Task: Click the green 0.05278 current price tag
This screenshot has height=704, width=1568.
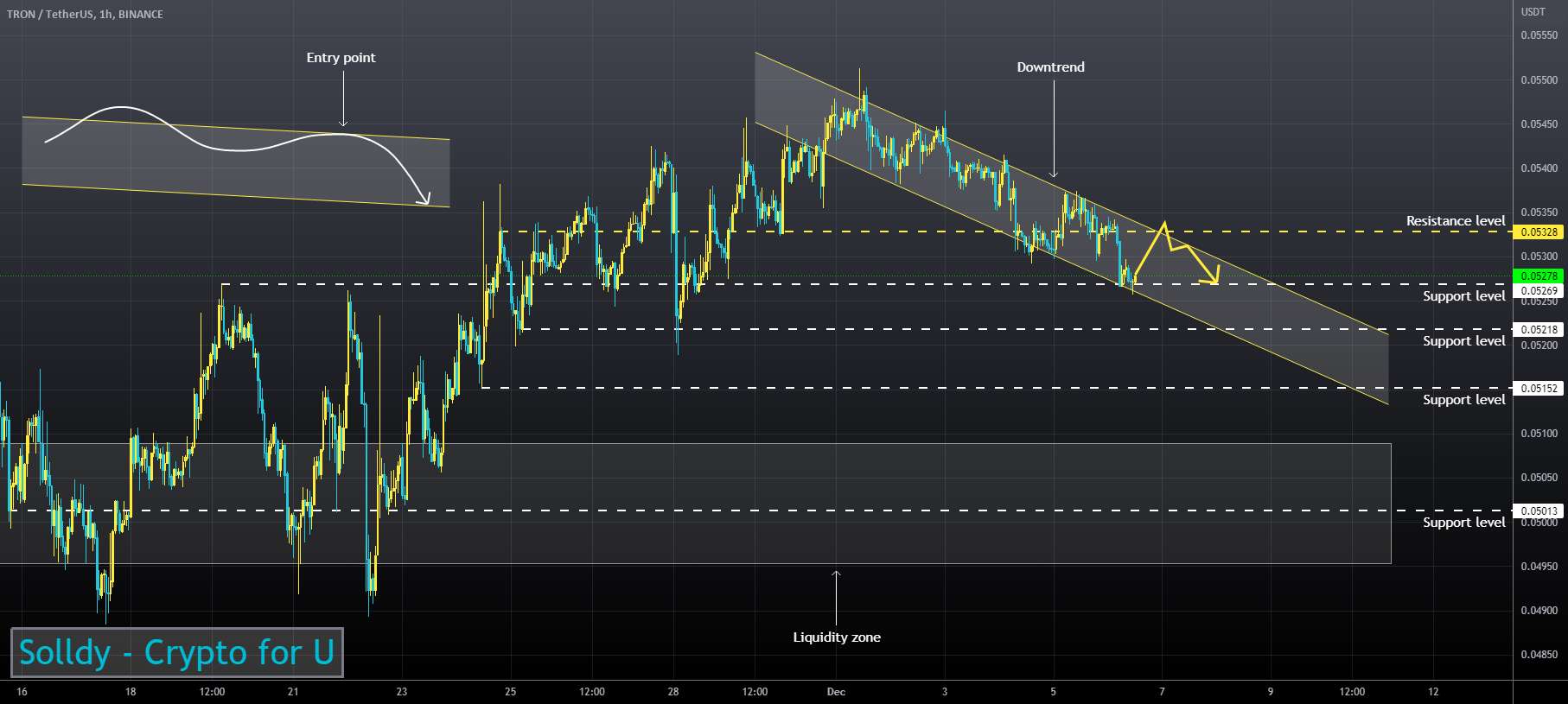Action: (1539, 276)
